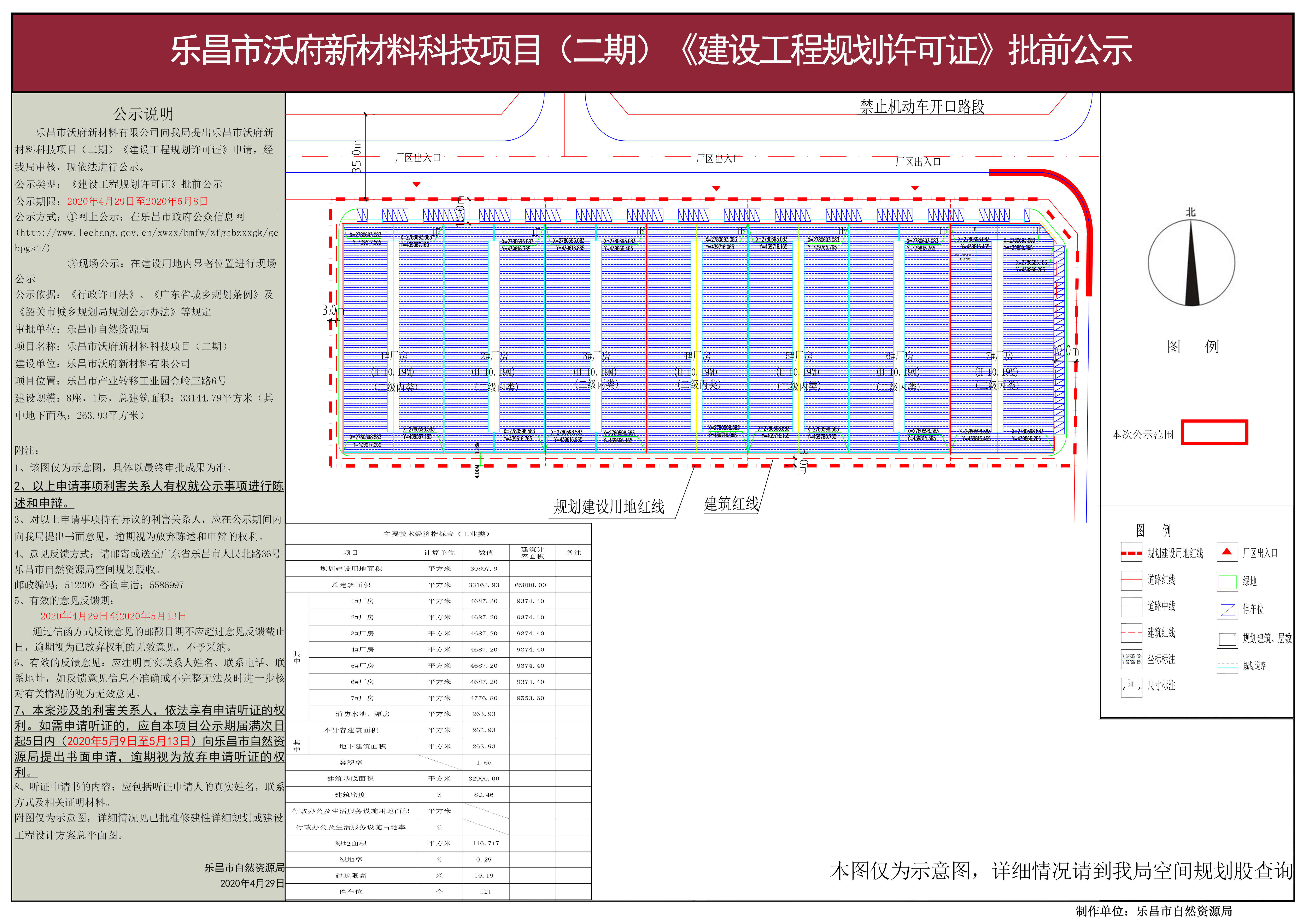Click the 1#厂房 building label on plan
The width and height of the screenshot is (1306, 924).
[x=394, y=356]
